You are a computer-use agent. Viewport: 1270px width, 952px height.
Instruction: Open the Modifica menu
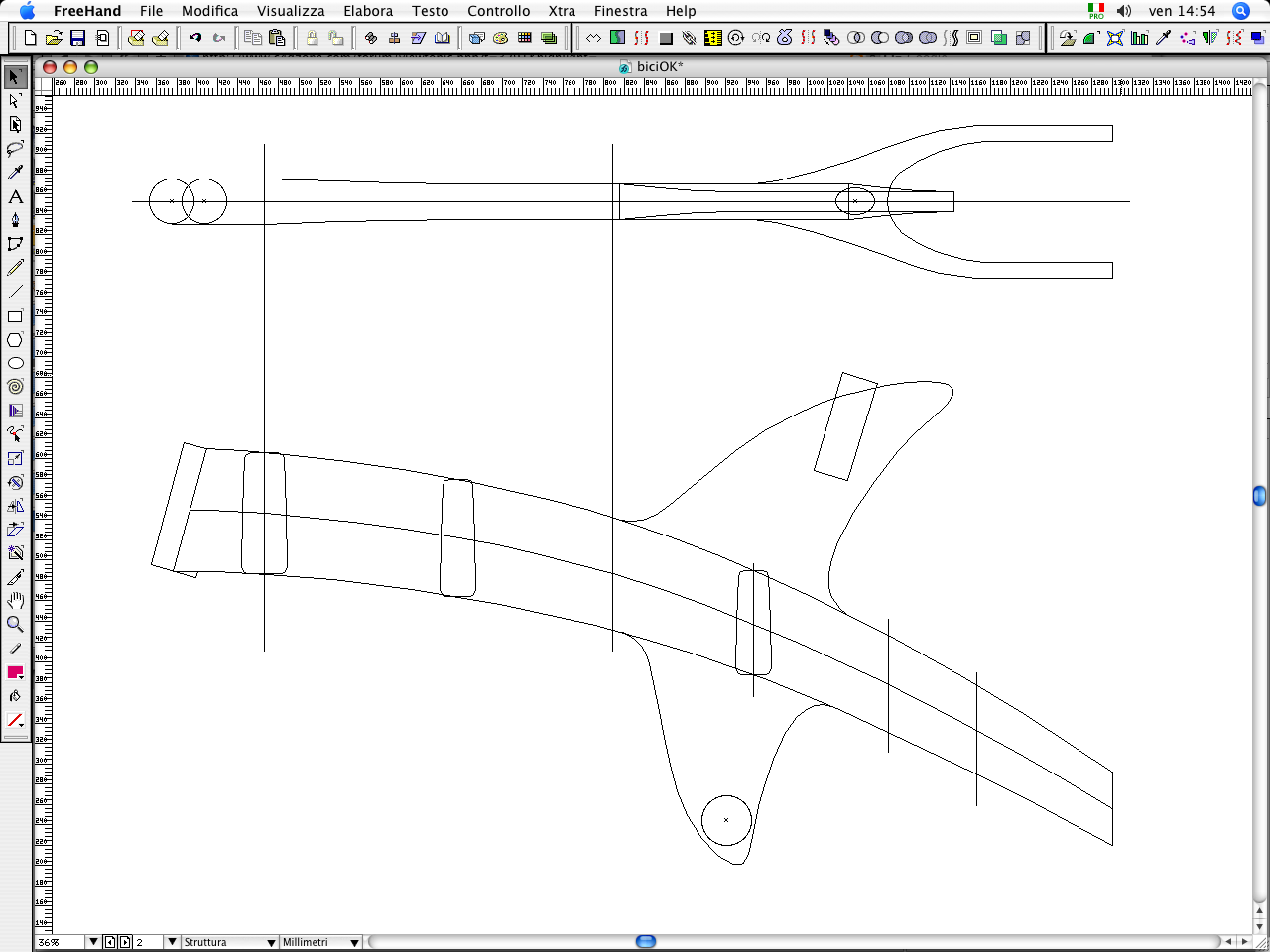click(x=209, y=11)
